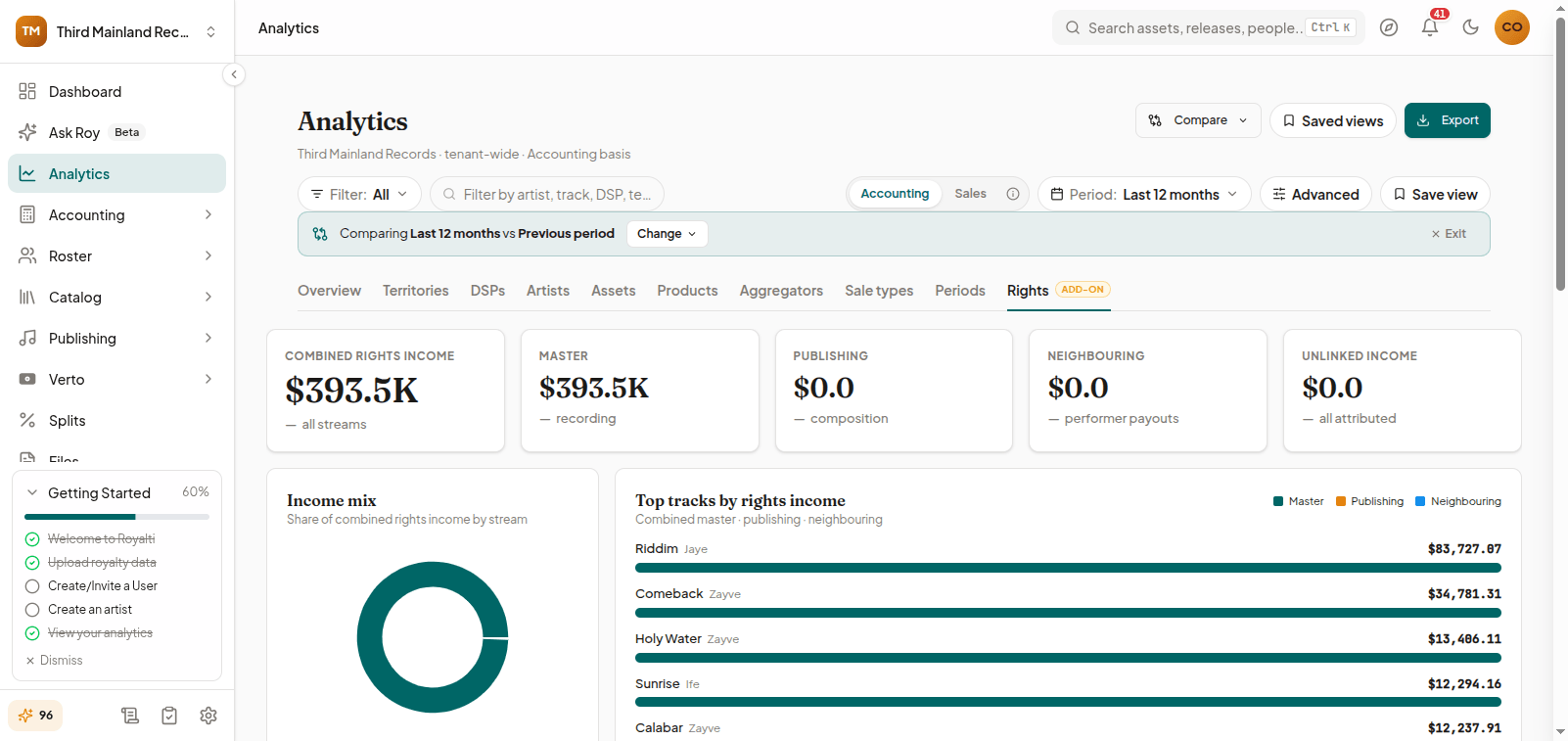Switch to the Overview tab
Viewport: 1568px width, 741px height.
pyautogui.click(x=329, y=291)
